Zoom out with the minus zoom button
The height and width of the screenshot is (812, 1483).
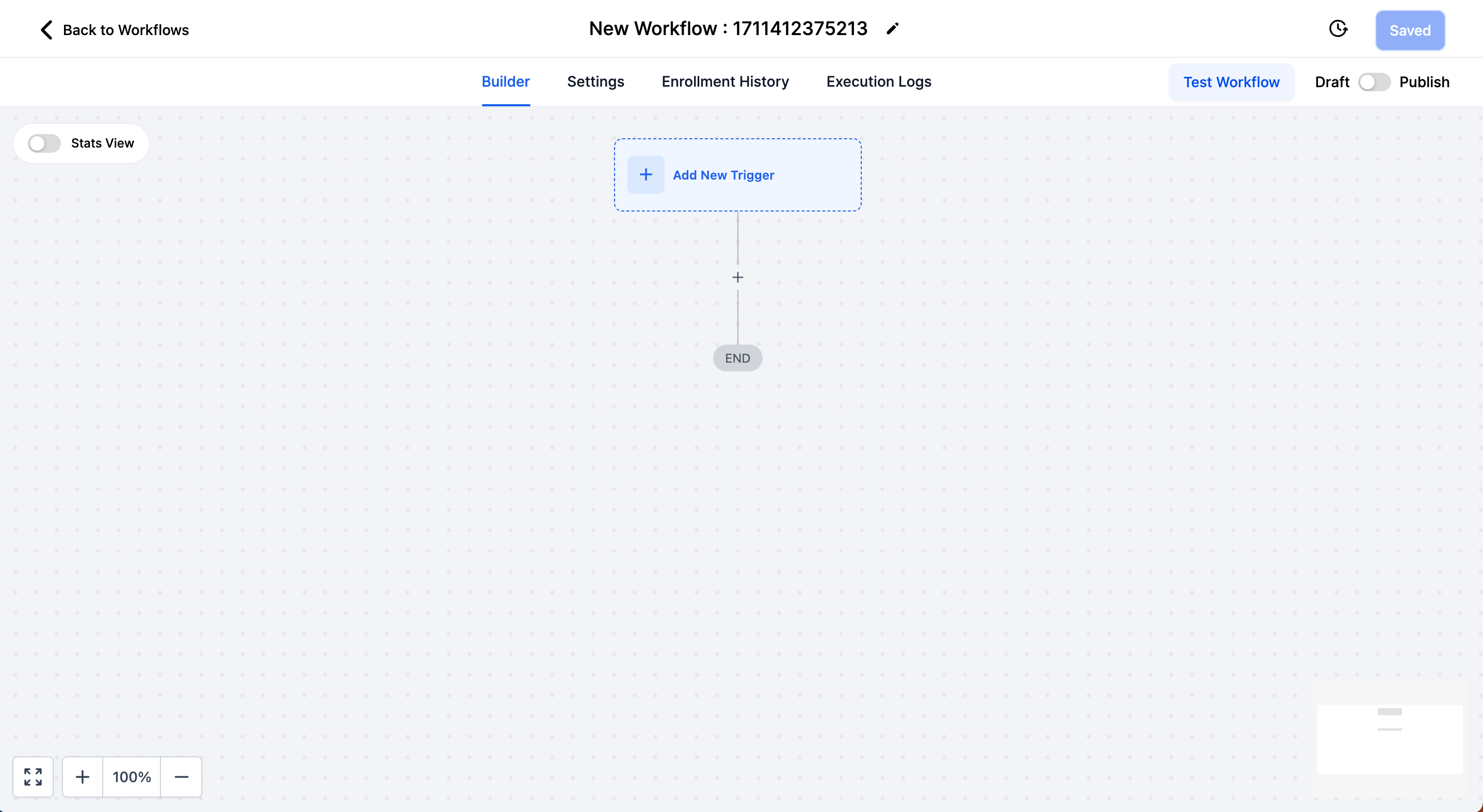pos(181,776)
